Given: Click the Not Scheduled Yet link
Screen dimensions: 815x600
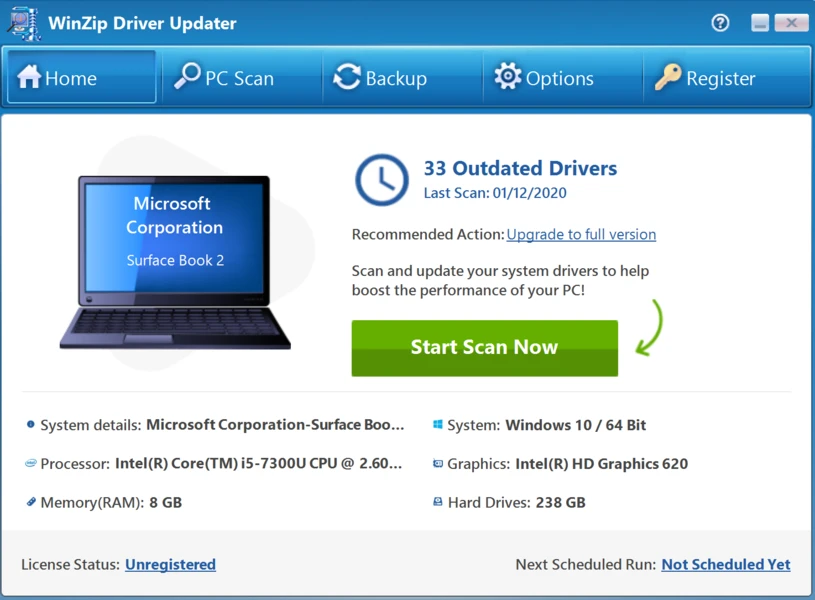Looking at the screenshot, I should [726, 565].
